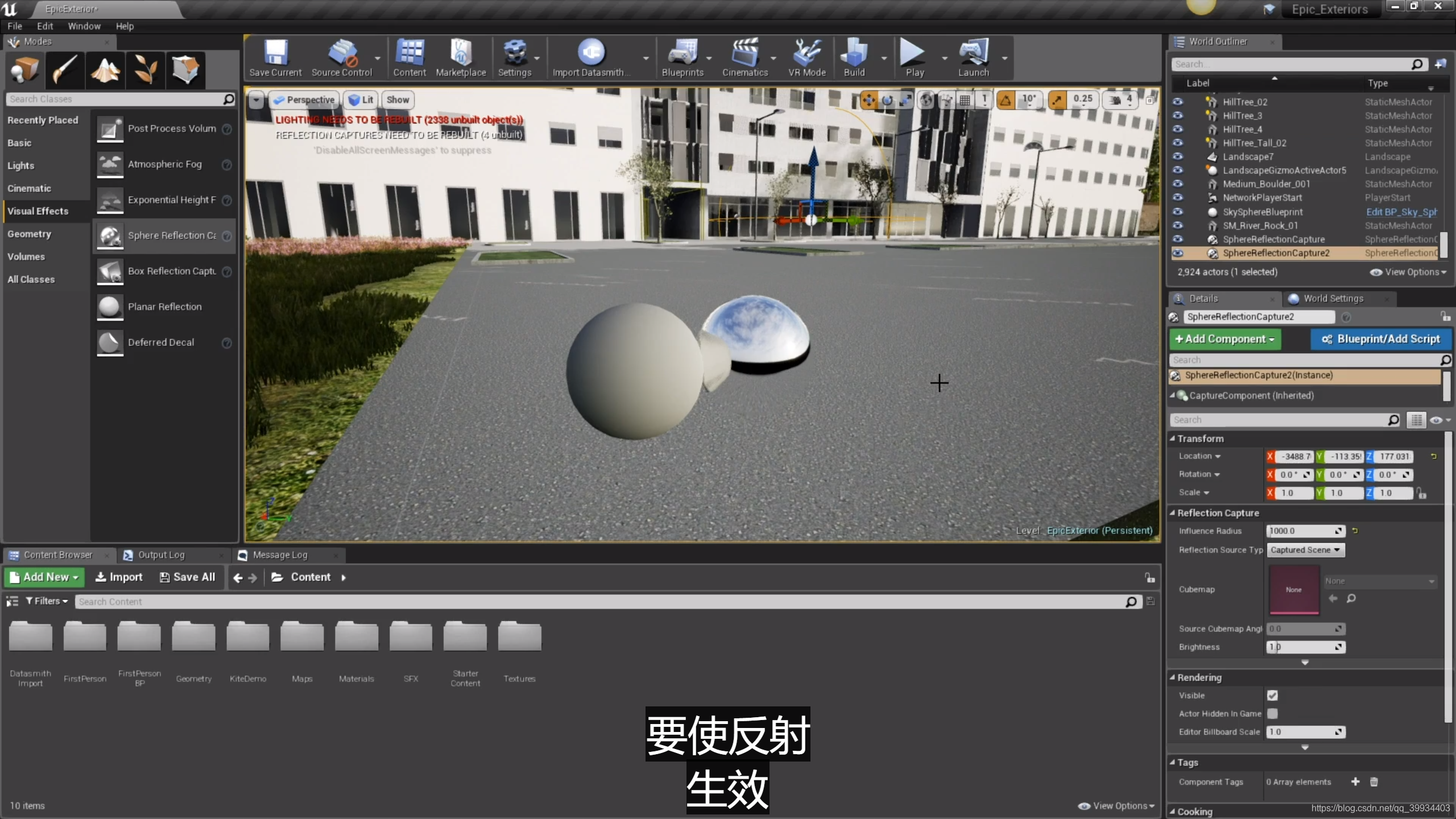Click Sphere Reflection Capture placement item
This screenshot has height=819, width=1456.
pos(164,235)
